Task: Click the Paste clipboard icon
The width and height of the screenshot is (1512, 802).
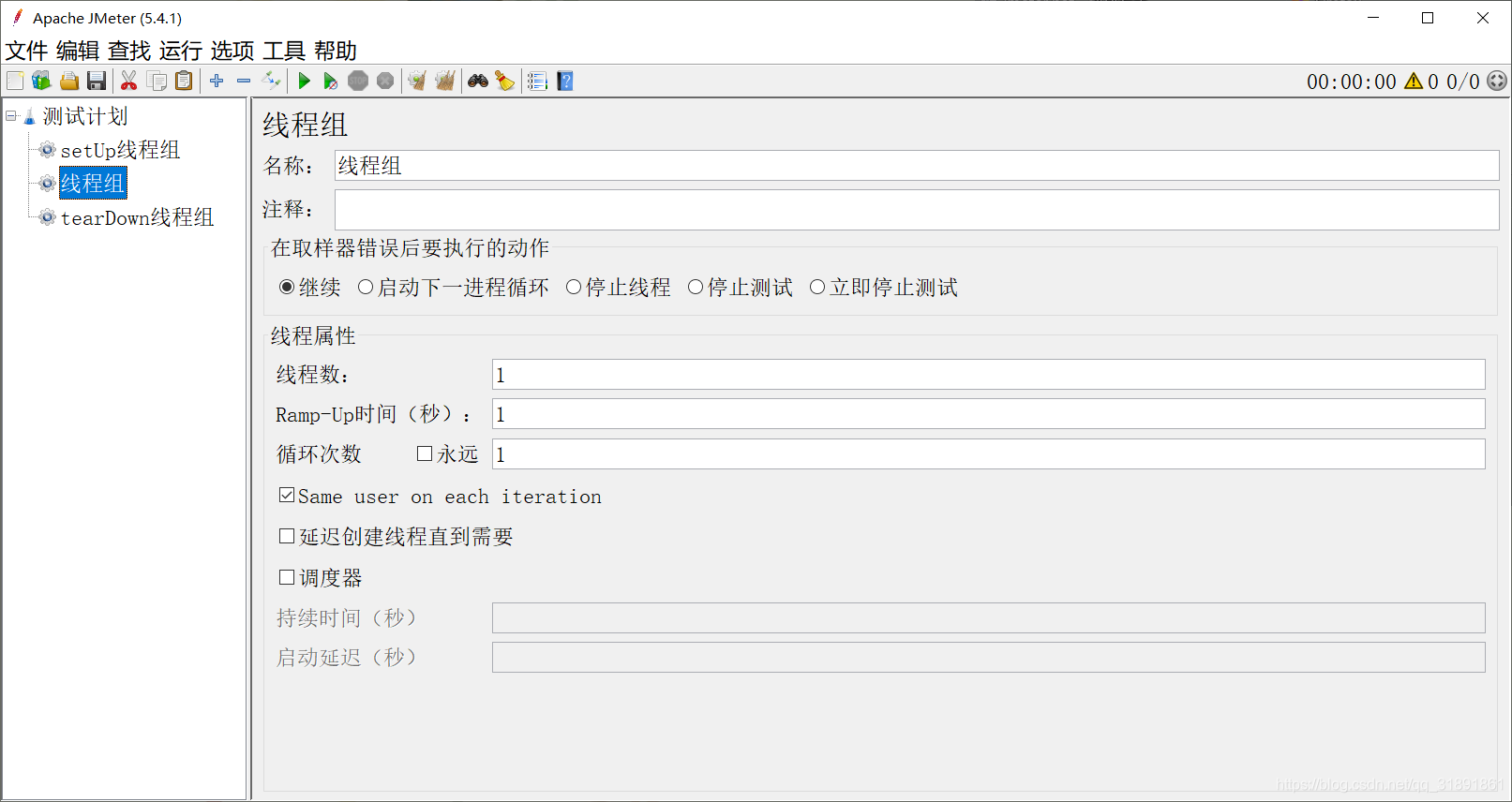Action: click(185, 82)
